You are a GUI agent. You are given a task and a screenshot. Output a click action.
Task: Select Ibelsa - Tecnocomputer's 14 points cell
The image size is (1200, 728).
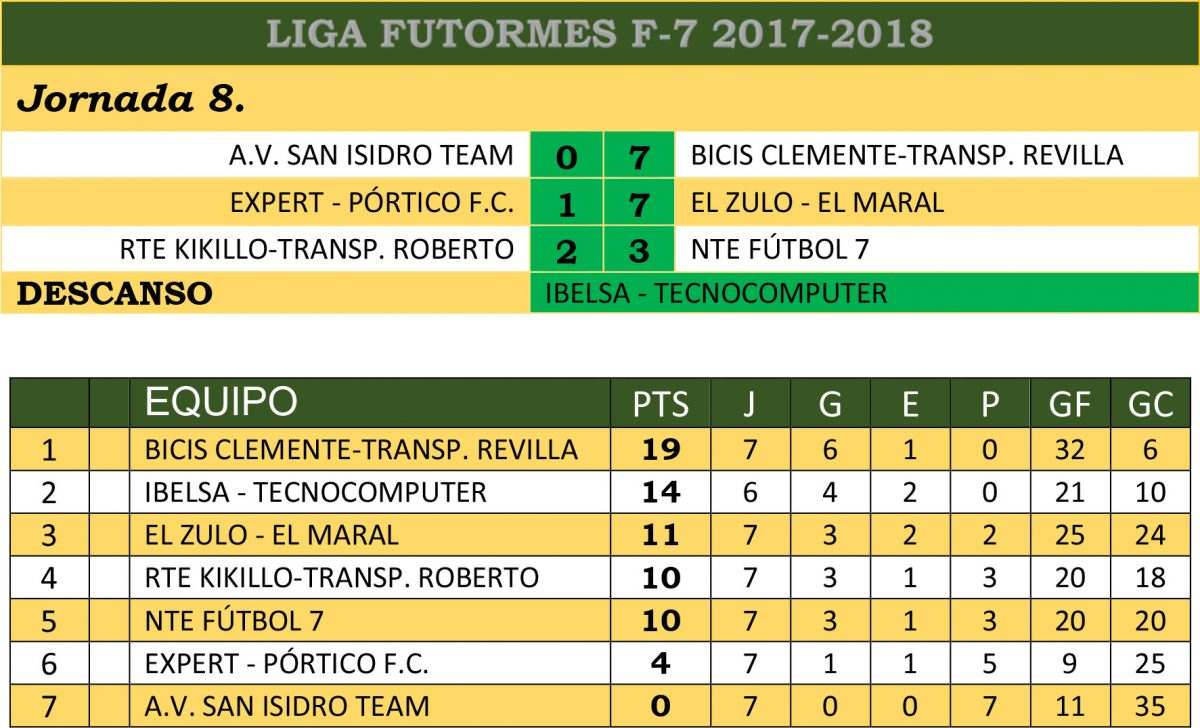tap(660, 492)
